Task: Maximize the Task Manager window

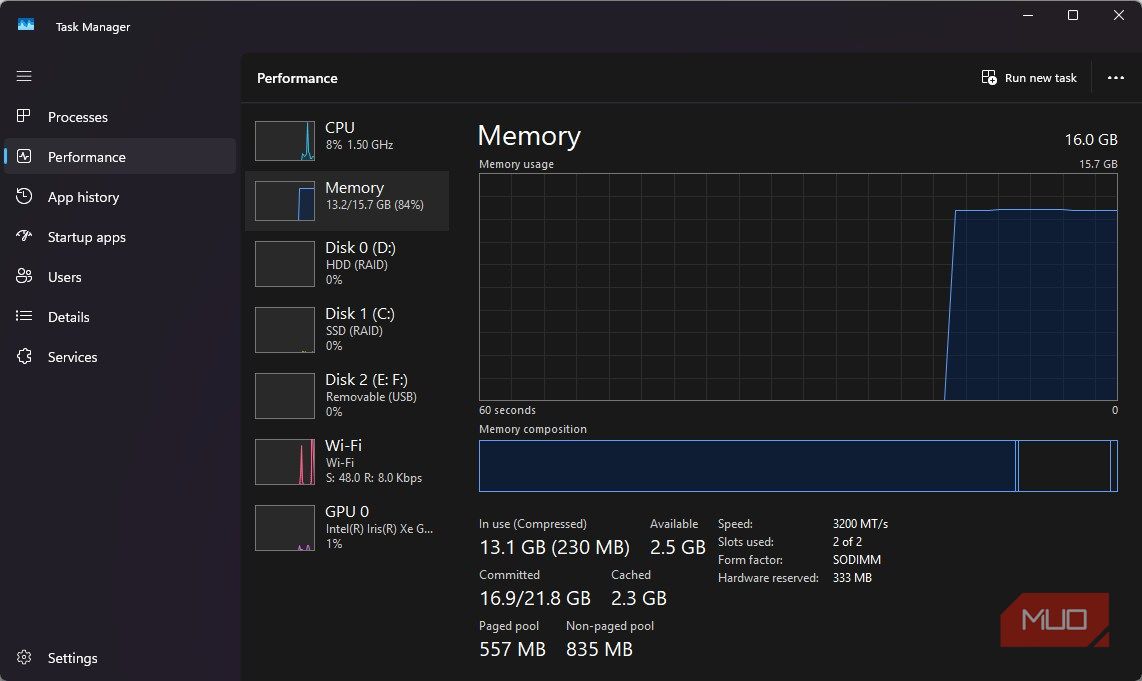Action: click(1073, 15)
